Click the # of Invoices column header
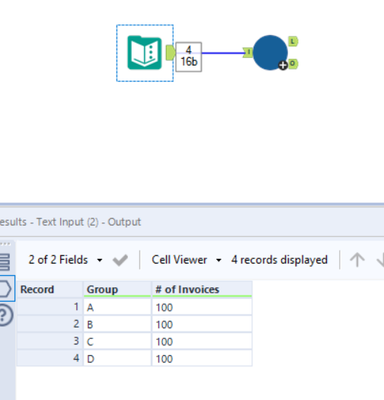The image size is (384, 400). coord(202,289)
